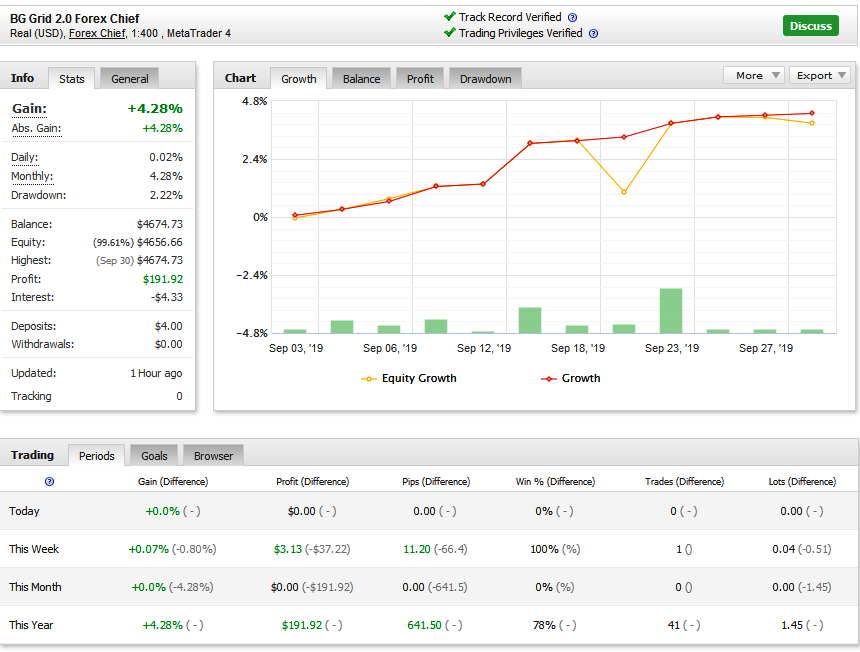The width and height of the screenshot is (860, 652).
Task: Click the +4.28% Gain value
Action: 155,109
